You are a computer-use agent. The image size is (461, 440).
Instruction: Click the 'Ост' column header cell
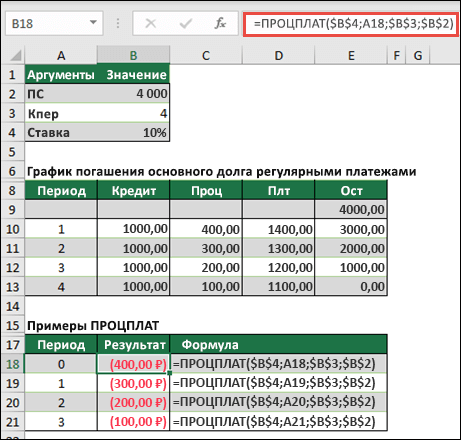[351, 191]
